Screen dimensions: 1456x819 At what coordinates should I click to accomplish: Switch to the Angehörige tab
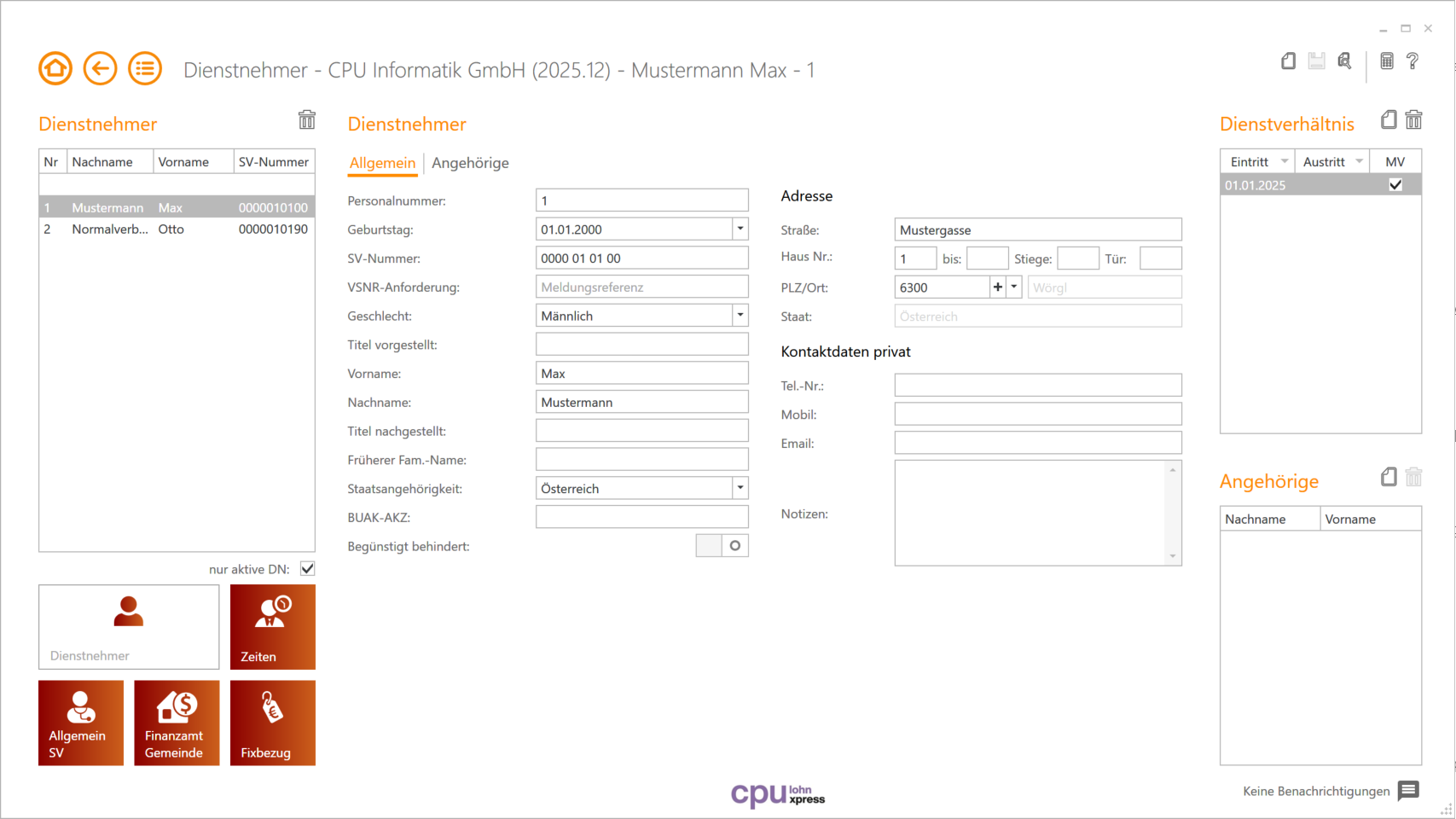coord(470,163)
